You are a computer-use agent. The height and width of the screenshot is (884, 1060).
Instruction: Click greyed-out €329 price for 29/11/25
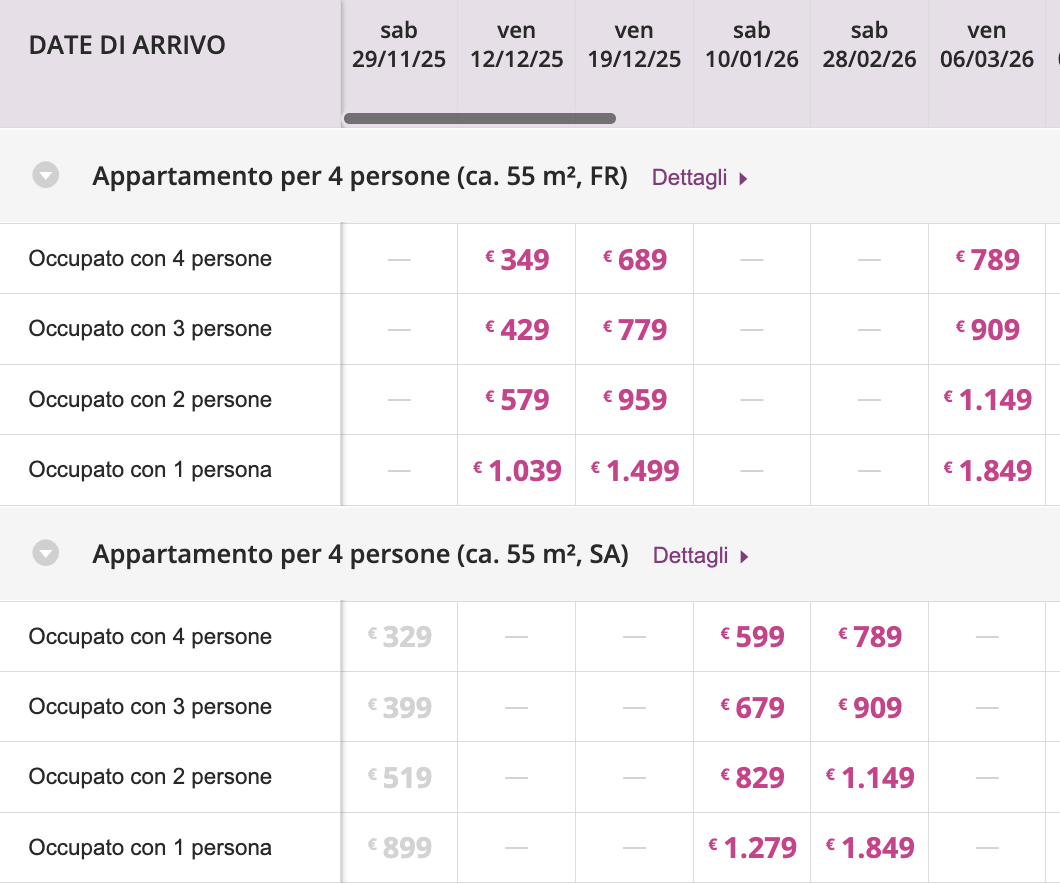pyautogui.click(x=399, y=637)
